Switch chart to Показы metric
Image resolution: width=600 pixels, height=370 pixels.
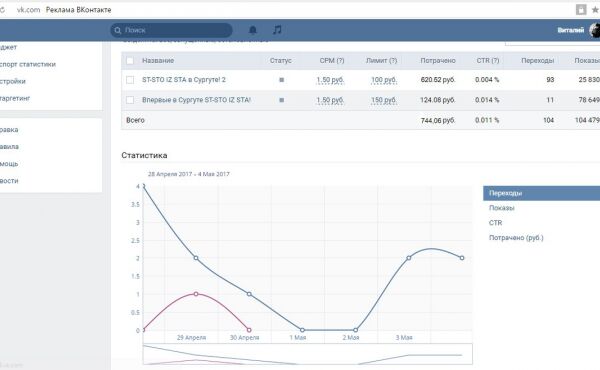pyautogui.click(x=502, y=208)
